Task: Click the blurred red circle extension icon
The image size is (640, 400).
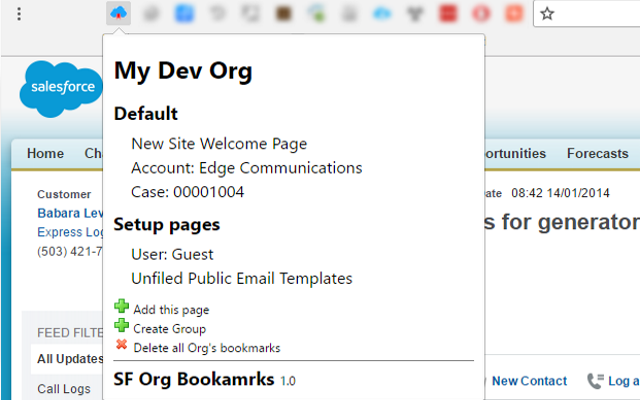Action: pyautogui.click(x=481, y=13)
